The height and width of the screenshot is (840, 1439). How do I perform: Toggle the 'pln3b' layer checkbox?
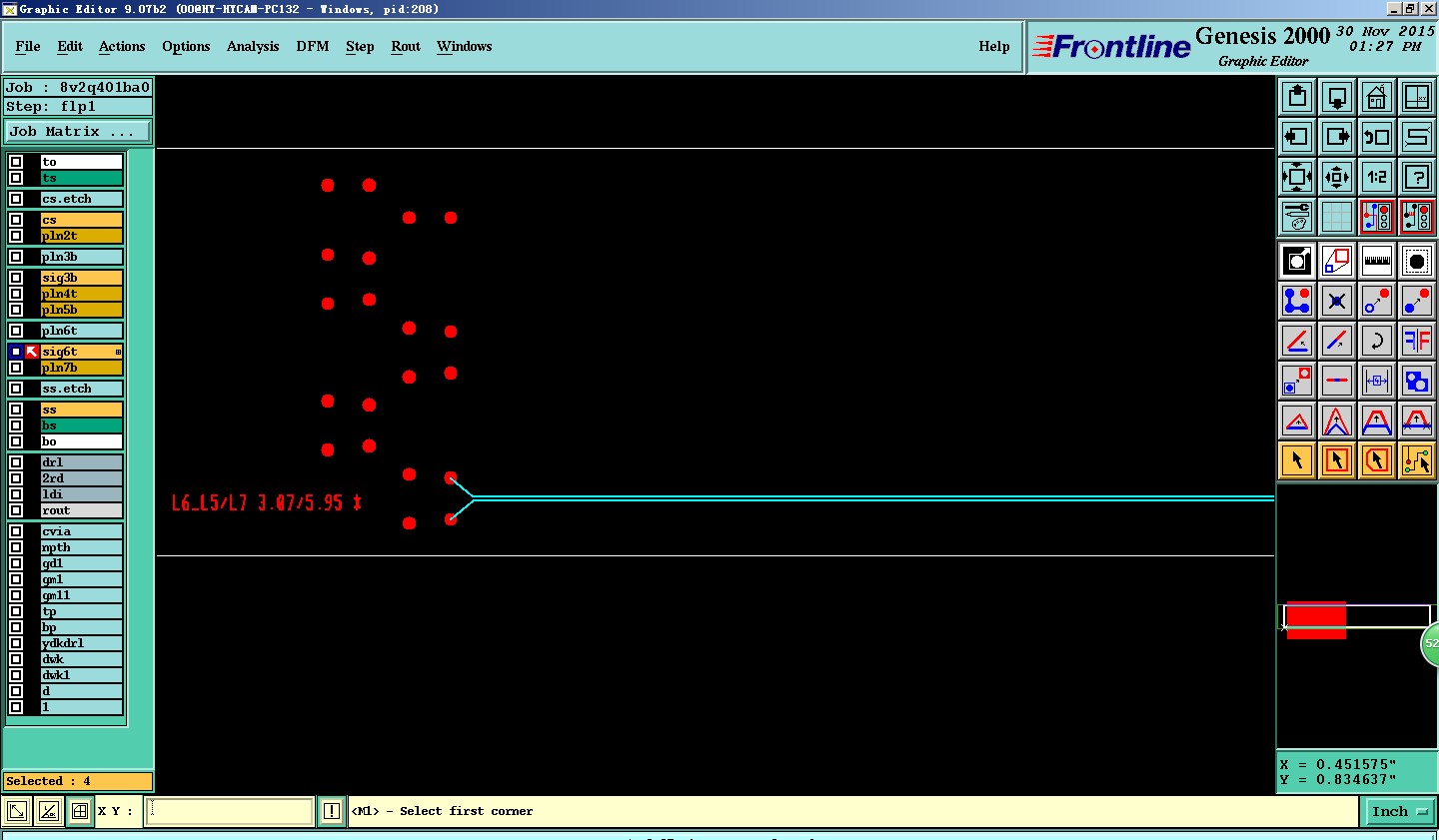16,257
